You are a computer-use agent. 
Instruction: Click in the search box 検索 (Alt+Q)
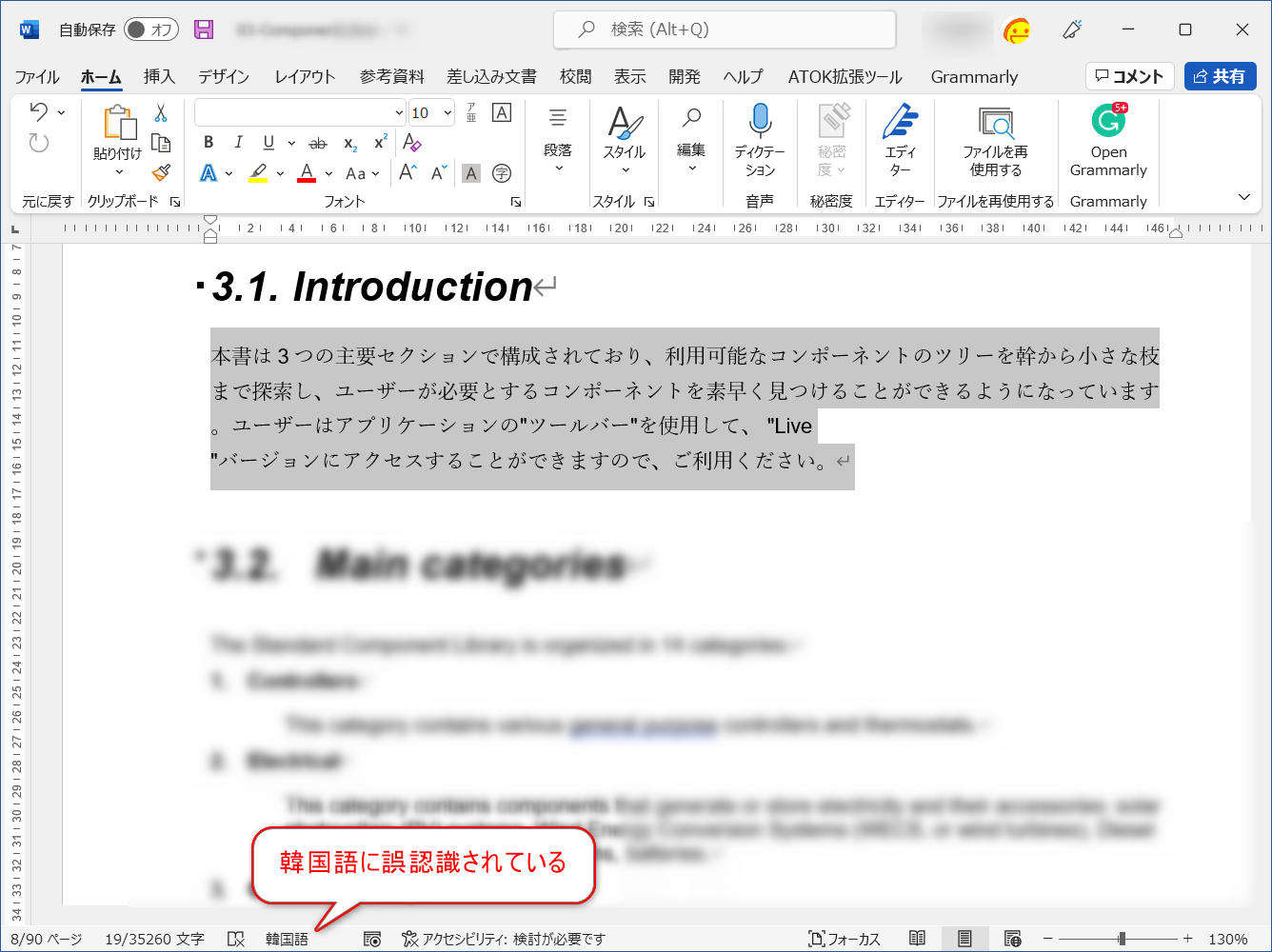click(x=725, y=30)
